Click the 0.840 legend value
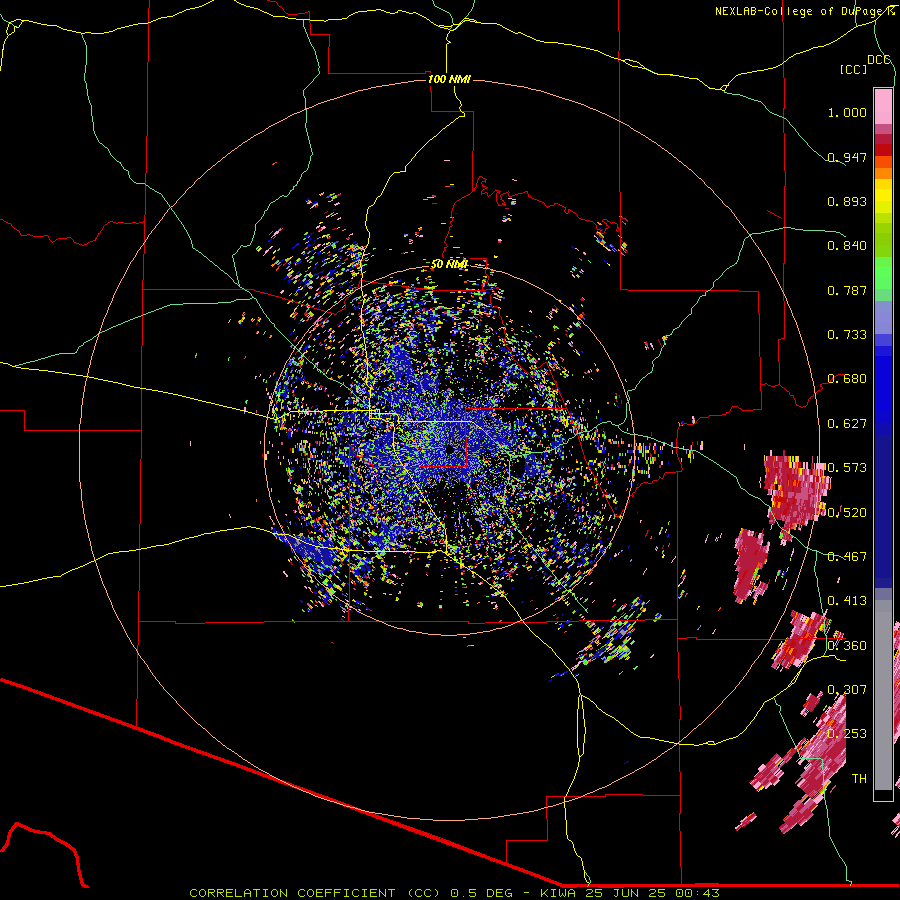The width and height of the screenshot is (900, 900). [x=847, y=246]
